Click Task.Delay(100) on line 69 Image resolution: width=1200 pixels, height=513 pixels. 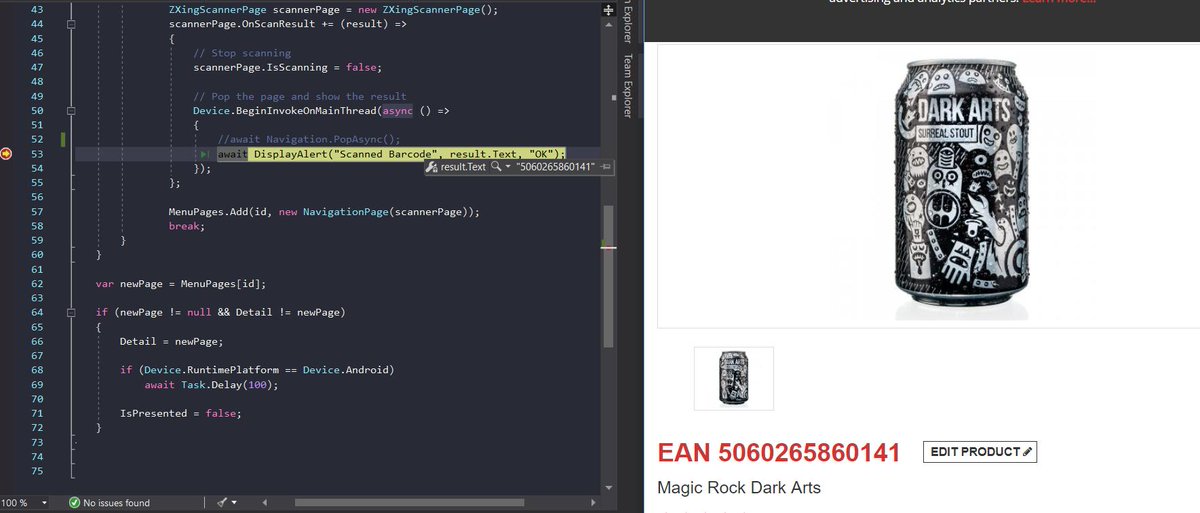pos(226,385)
